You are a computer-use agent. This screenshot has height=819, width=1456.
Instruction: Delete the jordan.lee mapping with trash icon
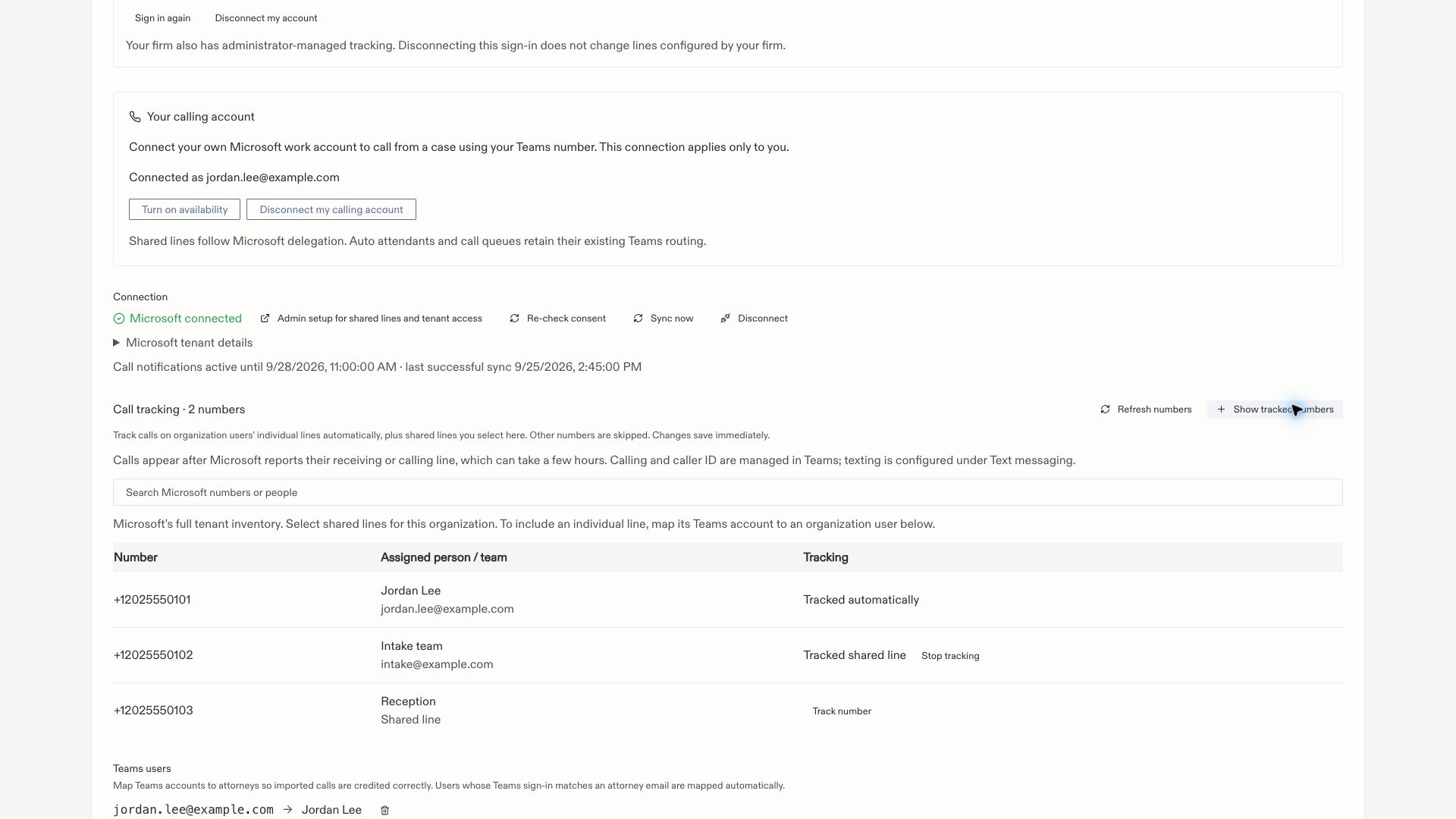(384, 810)
